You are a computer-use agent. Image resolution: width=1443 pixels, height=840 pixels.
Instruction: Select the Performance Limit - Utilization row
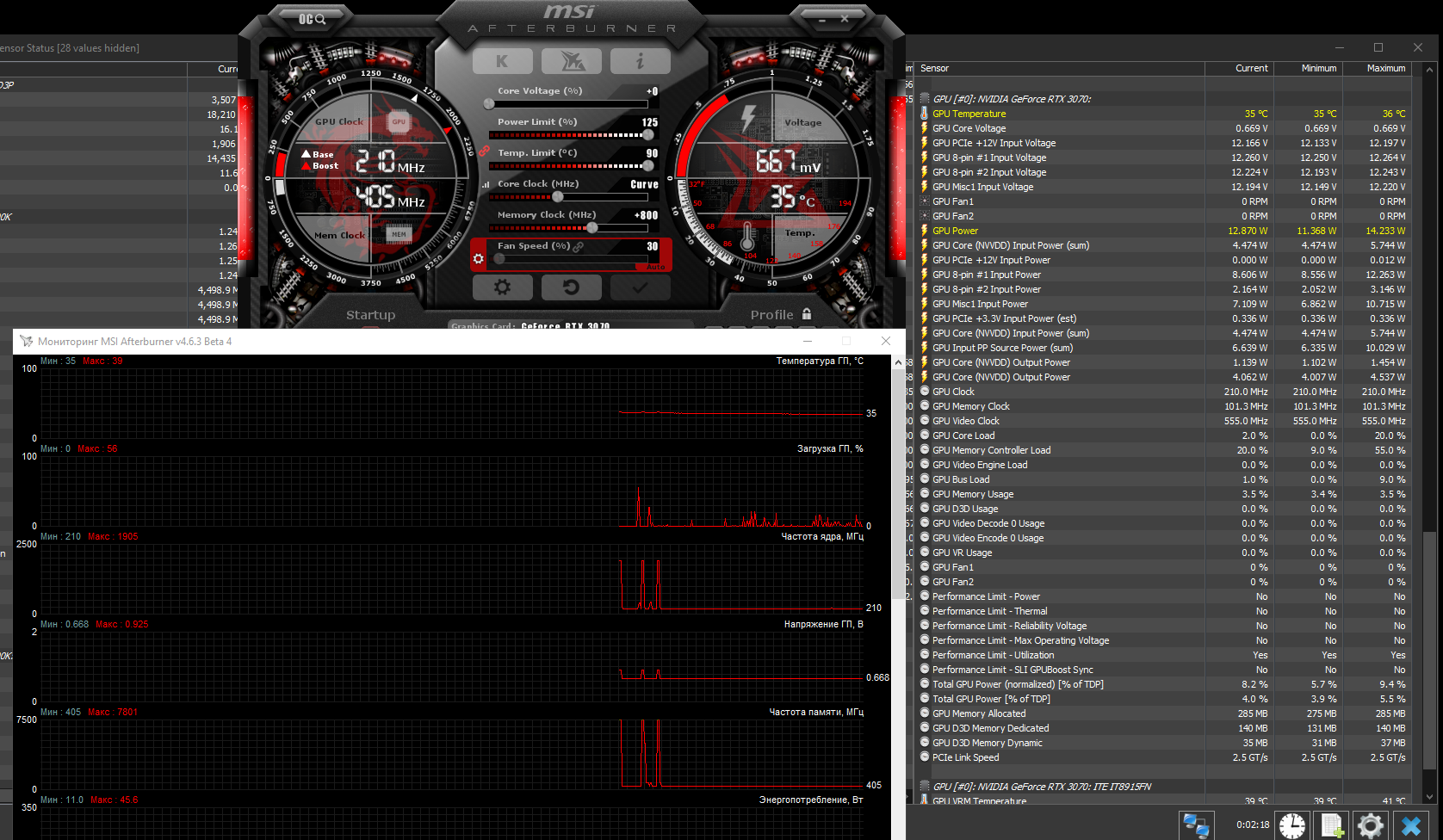[1164, 655]
